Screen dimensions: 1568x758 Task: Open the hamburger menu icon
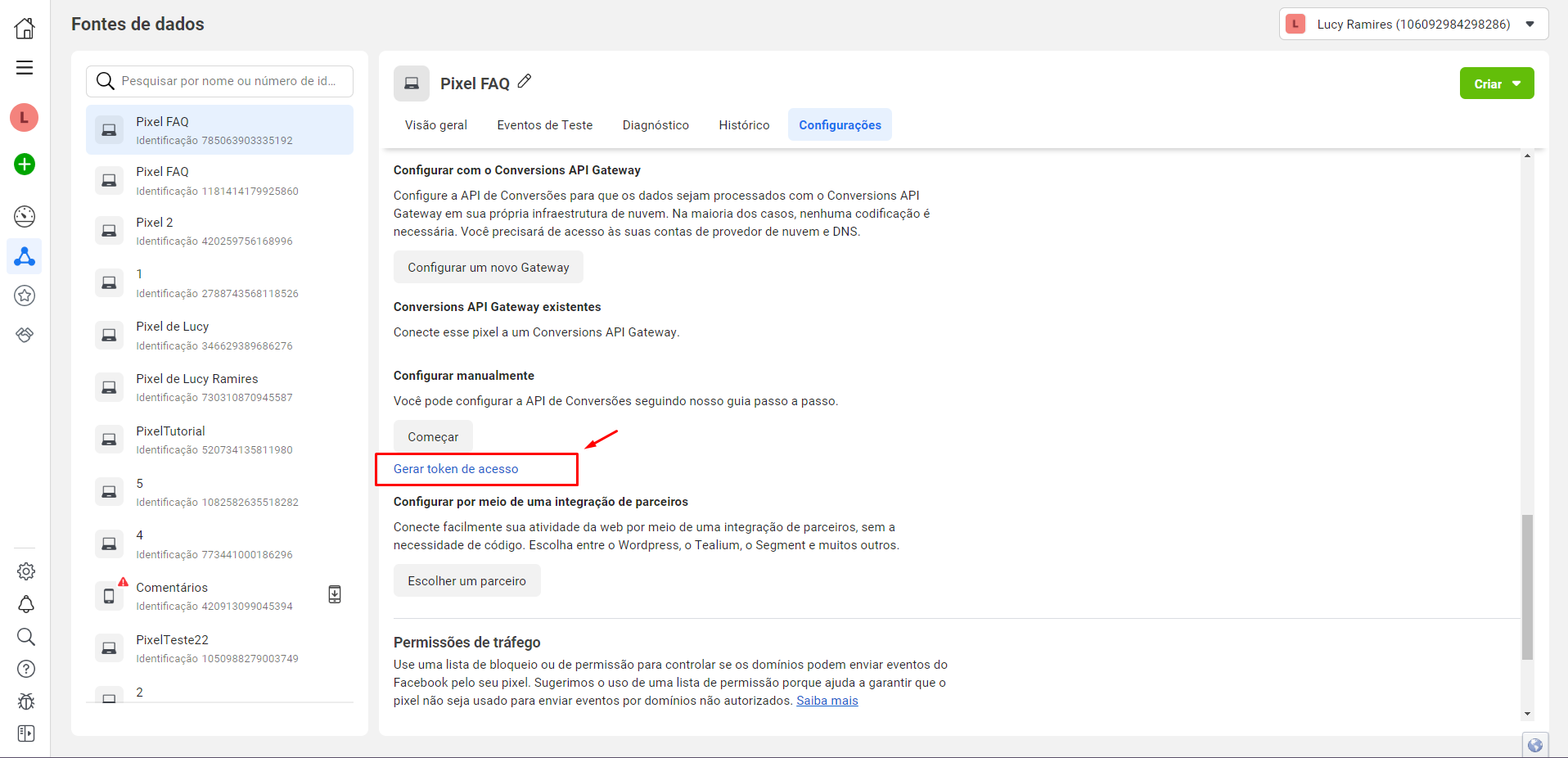pyautogui.click(x=25, y=67)
